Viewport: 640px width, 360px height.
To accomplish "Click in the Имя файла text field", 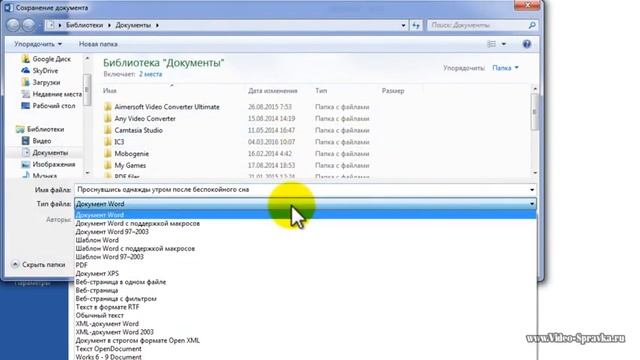I will (x=301, y=190).
